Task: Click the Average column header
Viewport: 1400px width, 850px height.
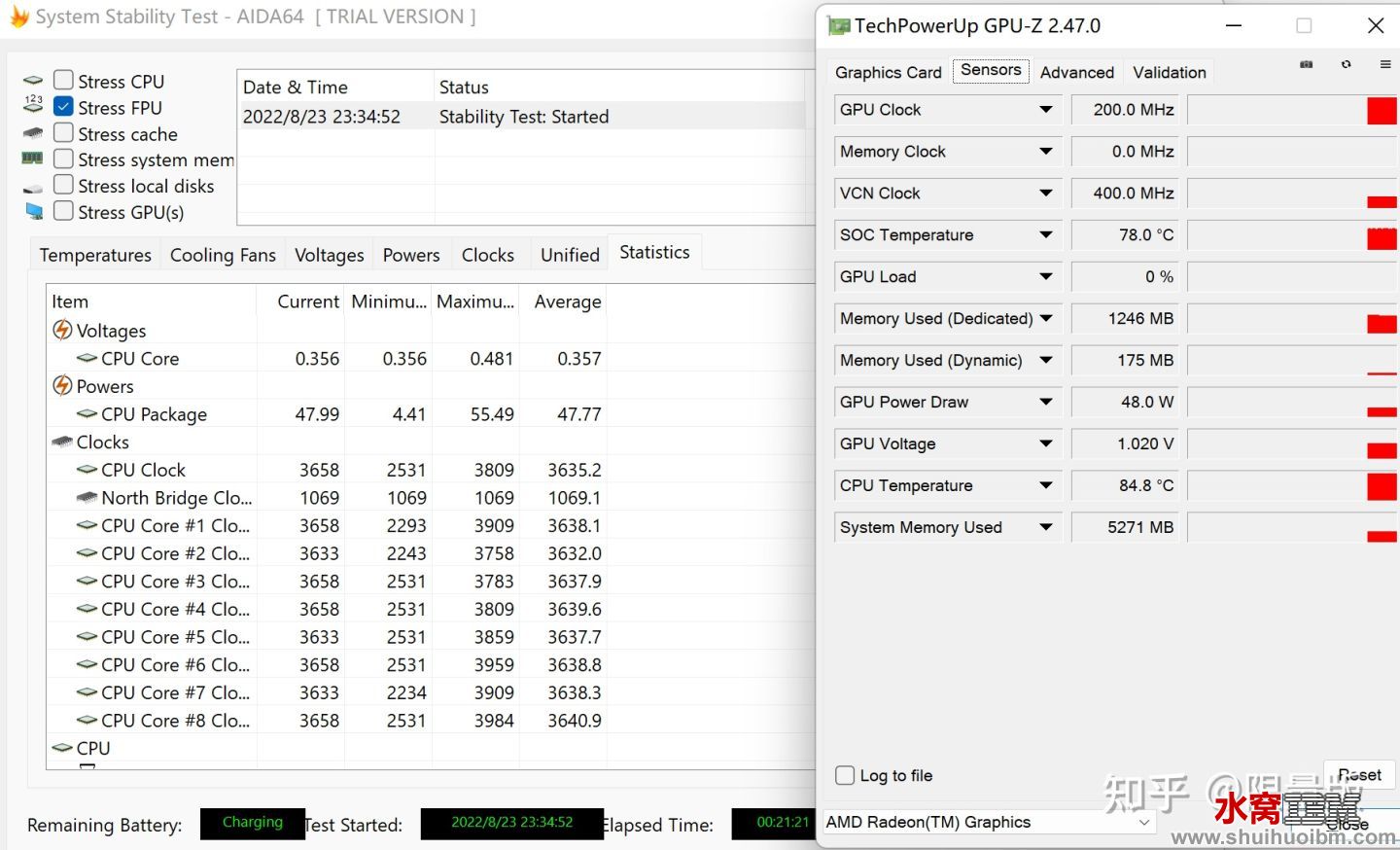Action: (564, 301)
